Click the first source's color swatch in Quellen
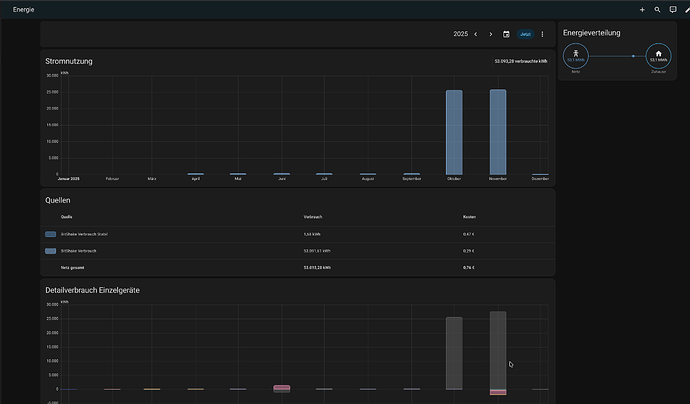This screenshot has height=404, width=690. (x=51, y=234)
